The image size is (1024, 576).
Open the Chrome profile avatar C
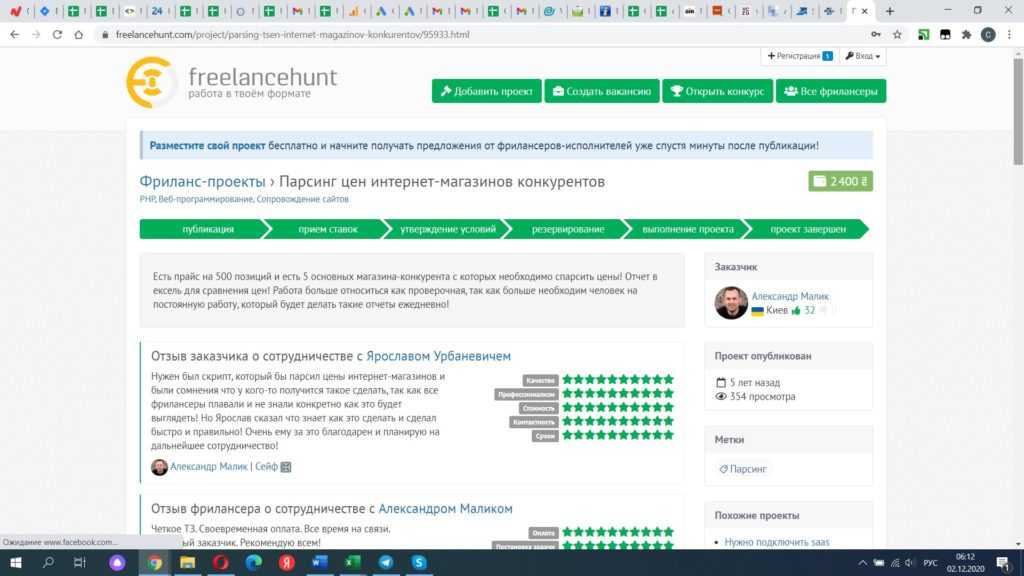tap(988, 35)
